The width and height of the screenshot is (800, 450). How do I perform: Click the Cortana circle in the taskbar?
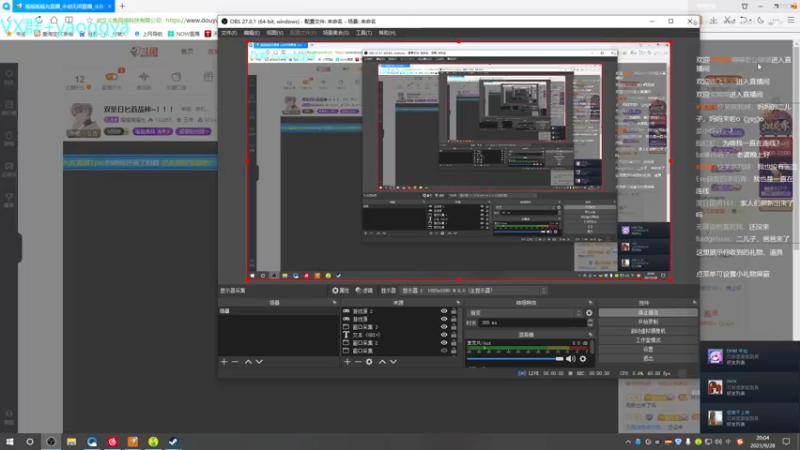click(x=30, y=441)
